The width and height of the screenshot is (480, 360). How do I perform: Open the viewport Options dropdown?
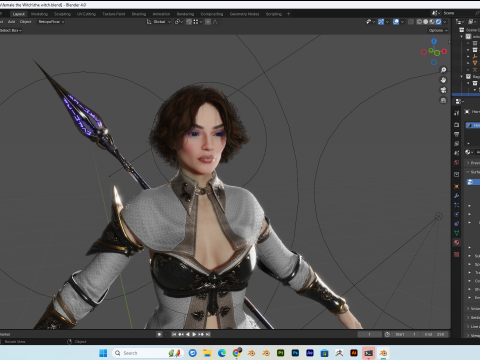tap(438, 30)
